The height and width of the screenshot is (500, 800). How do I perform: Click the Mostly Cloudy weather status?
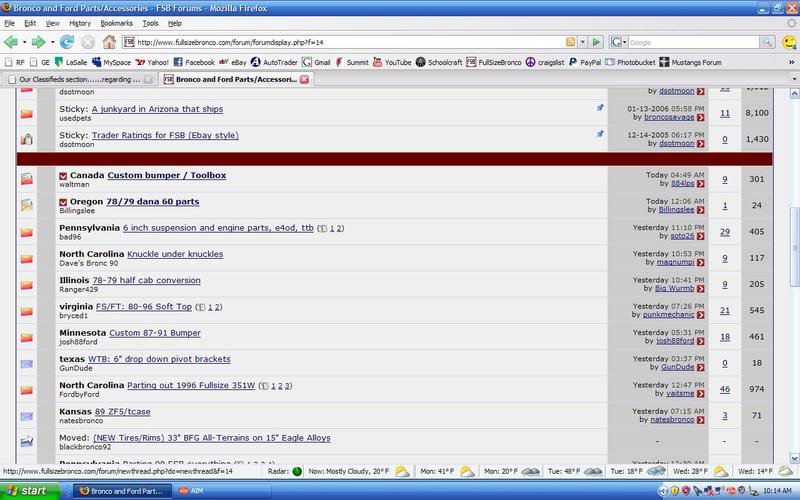(358, 471)
